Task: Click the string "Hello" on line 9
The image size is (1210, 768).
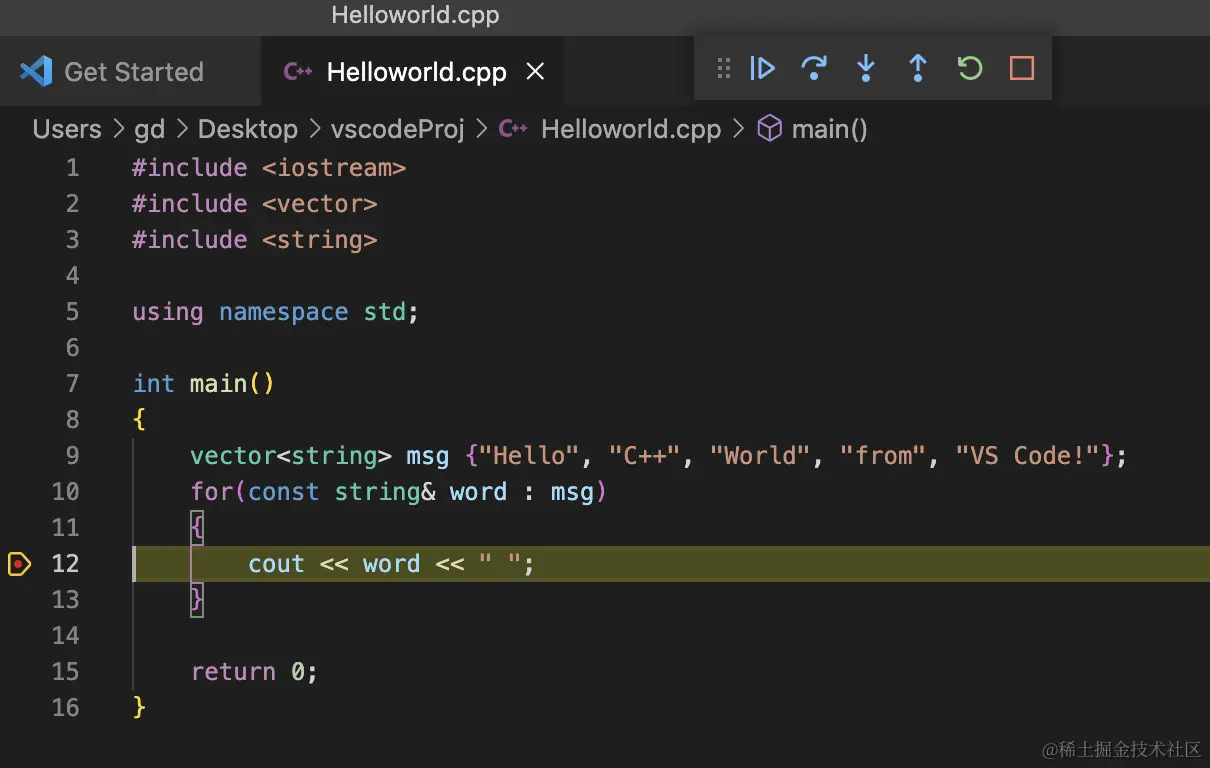Action: pyautogui.click(x=529, y=456)
